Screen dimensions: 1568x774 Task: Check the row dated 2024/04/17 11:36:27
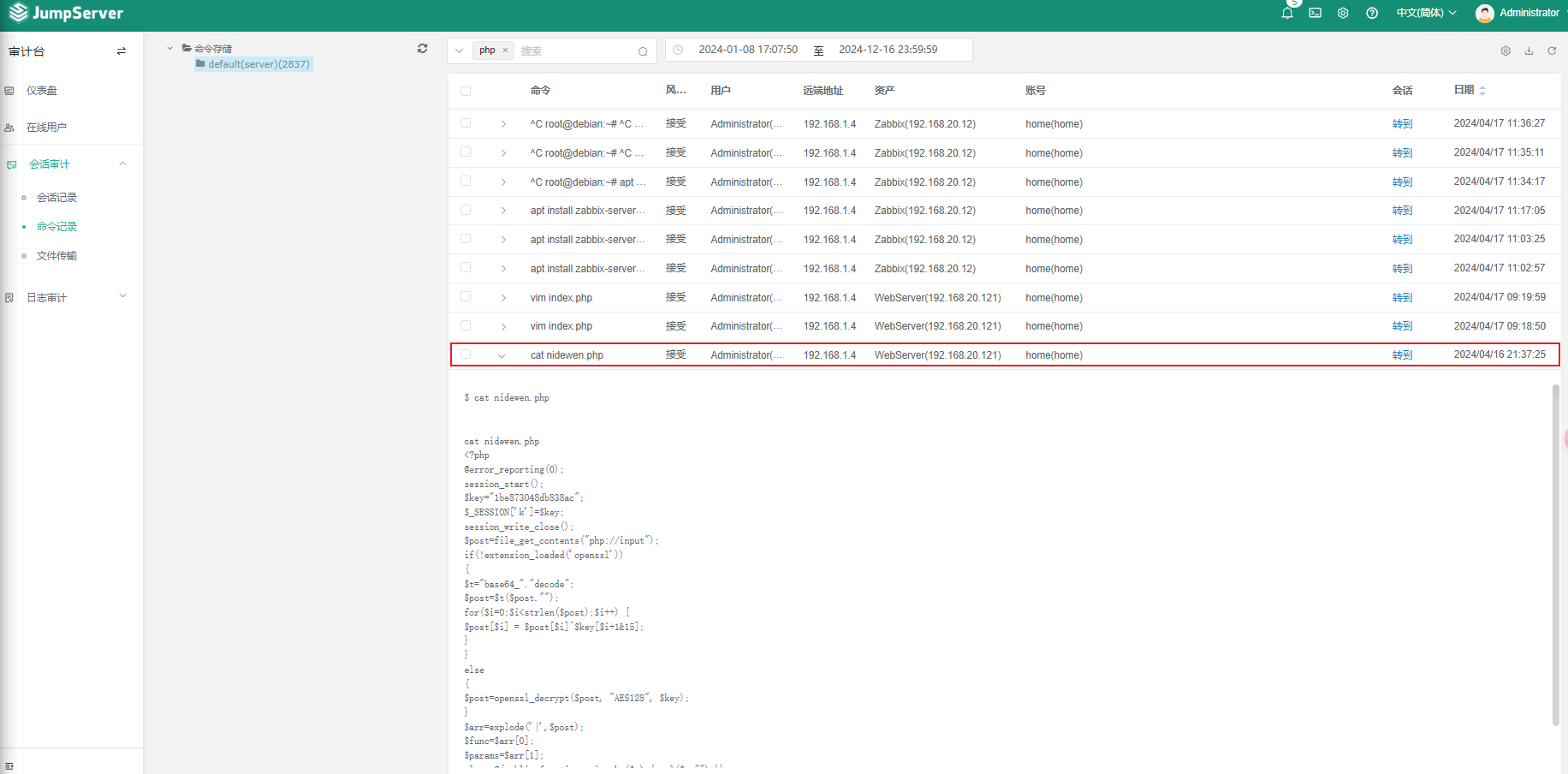(x=466, y=123)
